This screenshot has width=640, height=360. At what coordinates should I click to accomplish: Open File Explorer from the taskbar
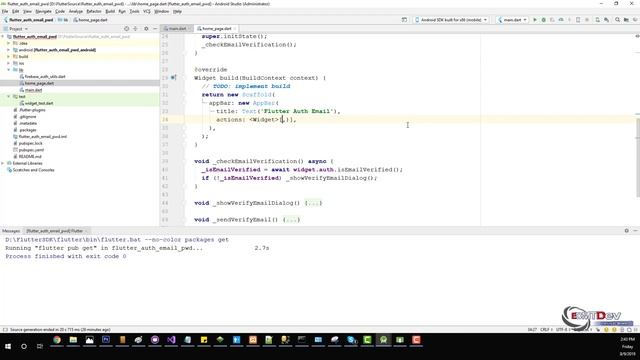73,340
